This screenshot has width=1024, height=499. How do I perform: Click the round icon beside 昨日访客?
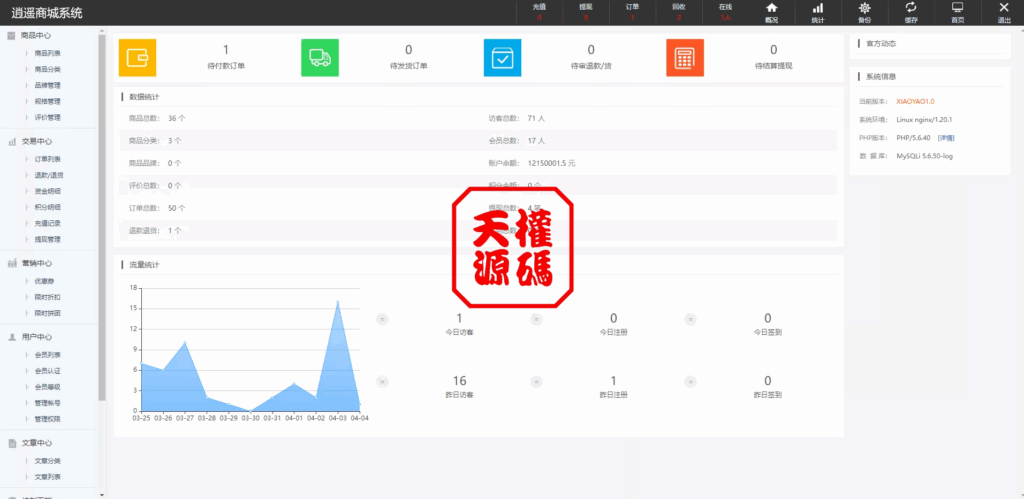(x=383, y=382)
